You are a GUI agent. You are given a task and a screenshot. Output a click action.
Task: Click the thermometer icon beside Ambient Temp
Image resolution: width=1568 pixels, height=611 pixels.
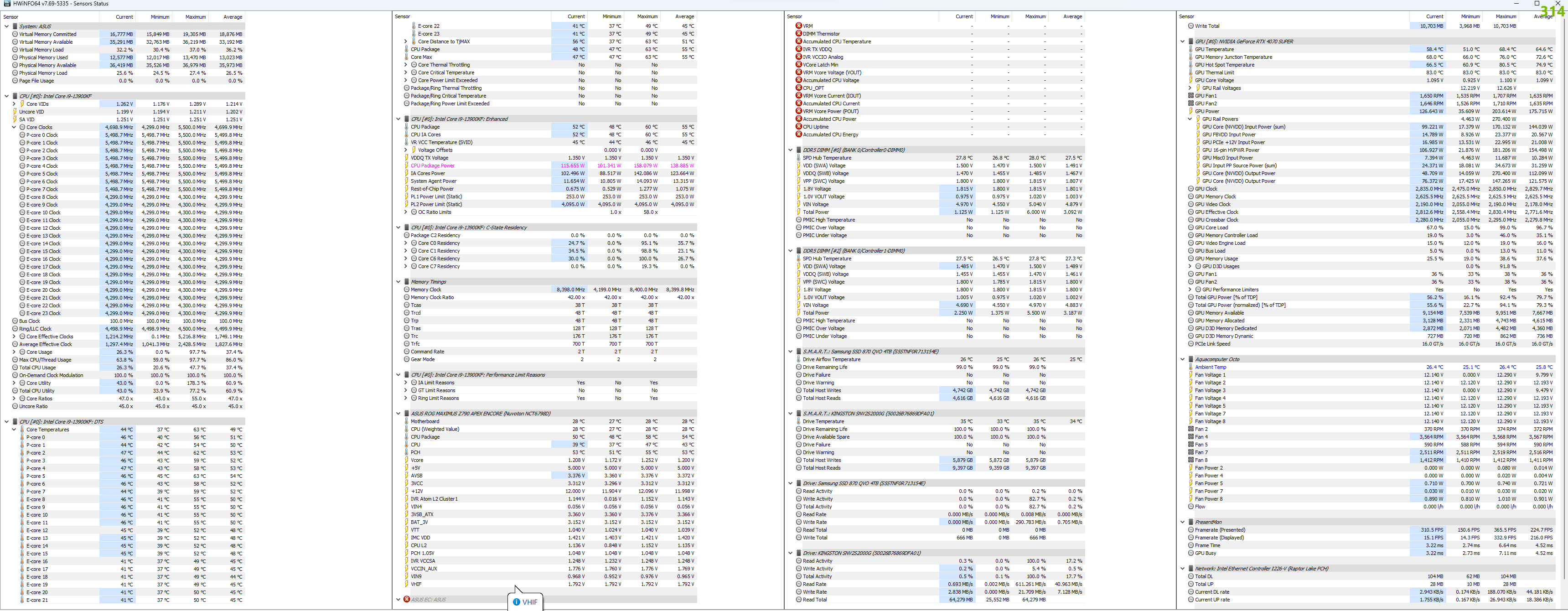1190,368
